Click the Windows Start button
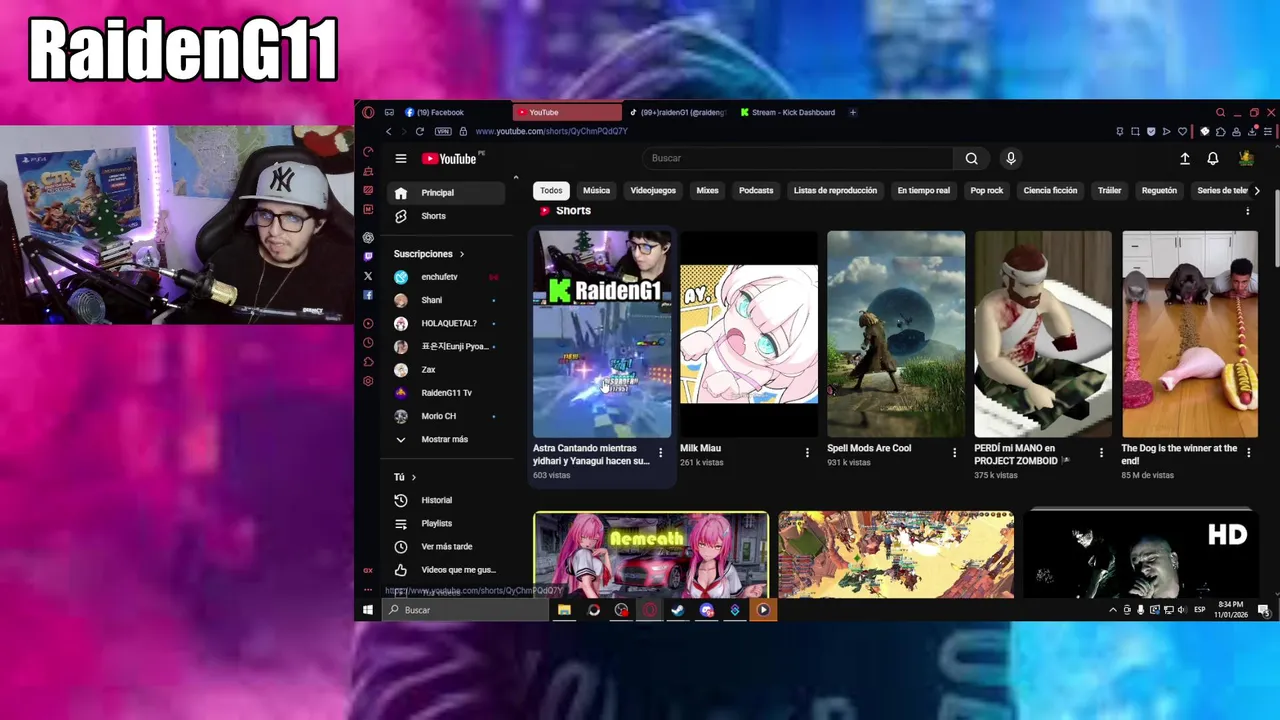 (x=368, y=610)
